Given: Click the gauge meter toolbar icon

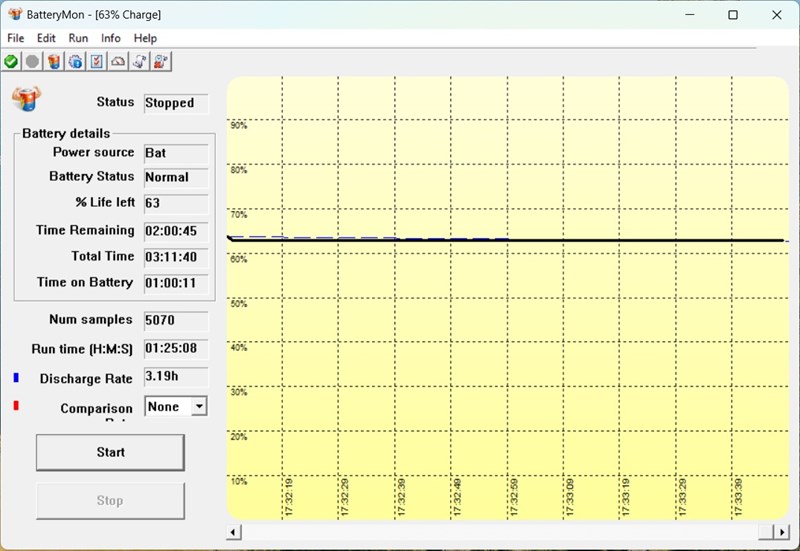Looking at the screenshot, I should pos(118,62).
